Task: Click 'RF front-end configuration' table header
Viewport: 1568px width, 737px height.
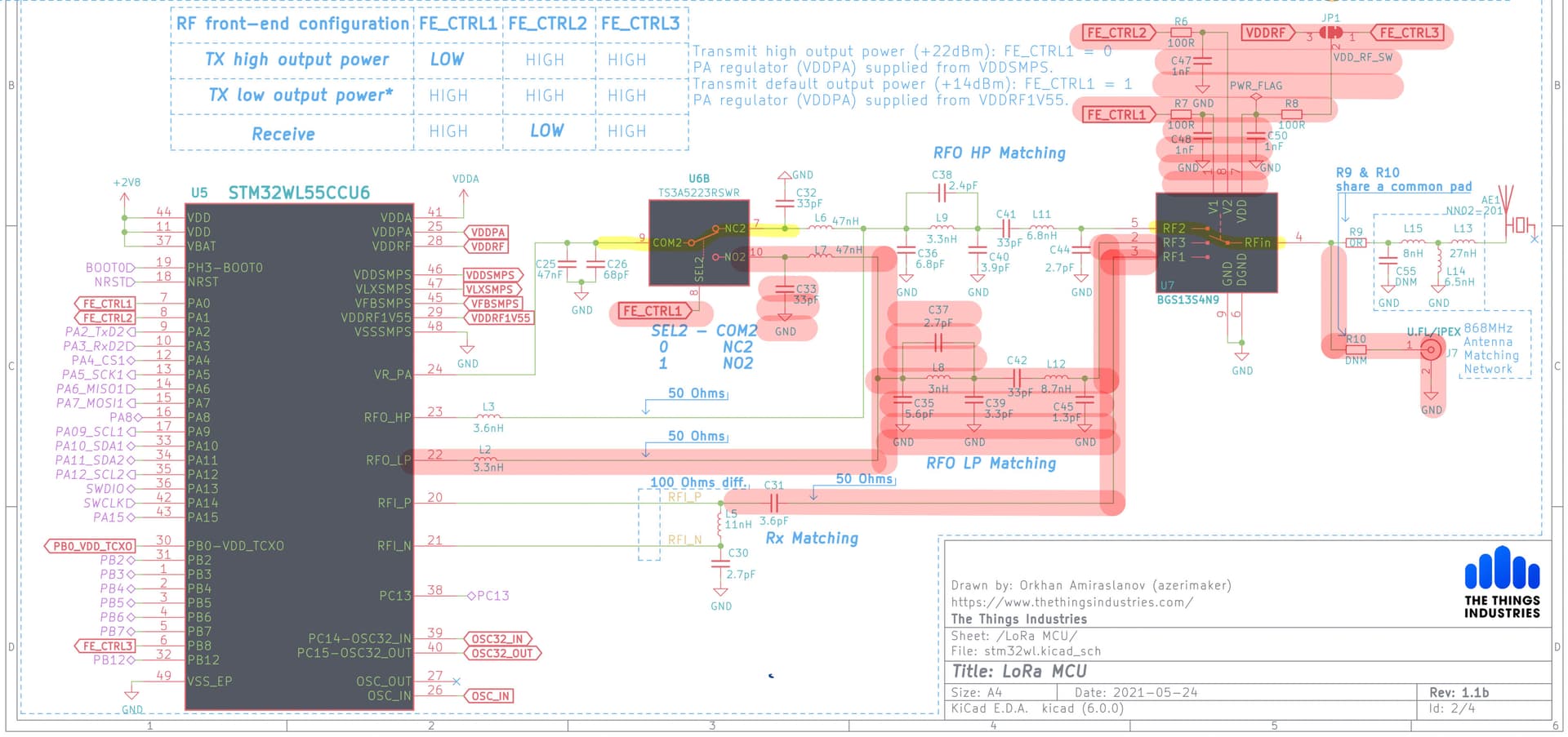Action: (292, 24)
